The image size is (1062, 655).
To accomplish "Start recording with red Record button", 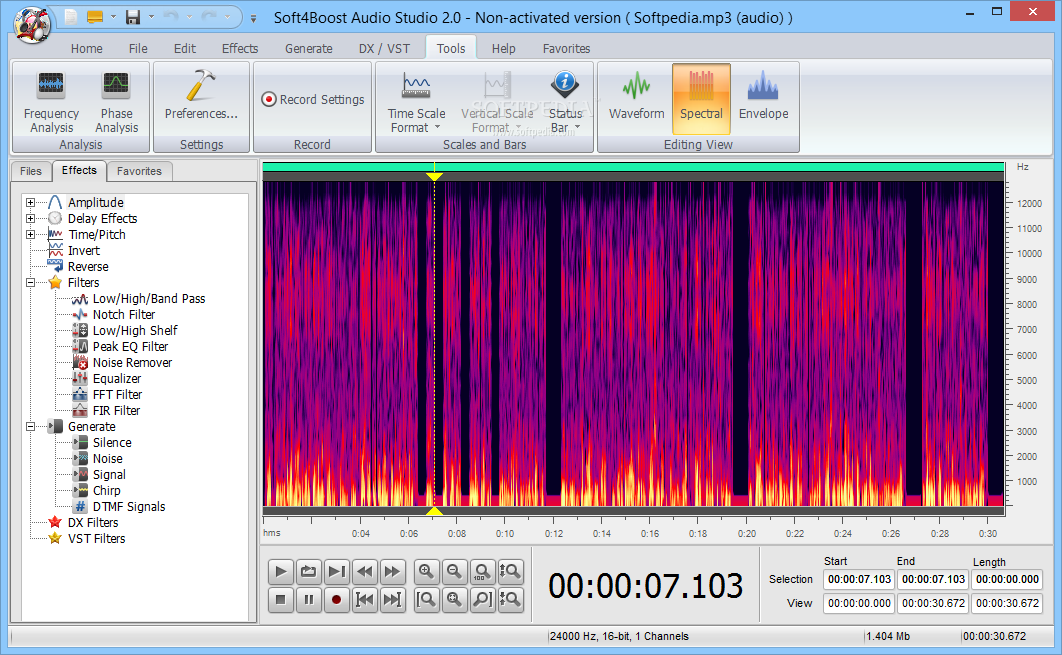I will [x=336, y=599].
